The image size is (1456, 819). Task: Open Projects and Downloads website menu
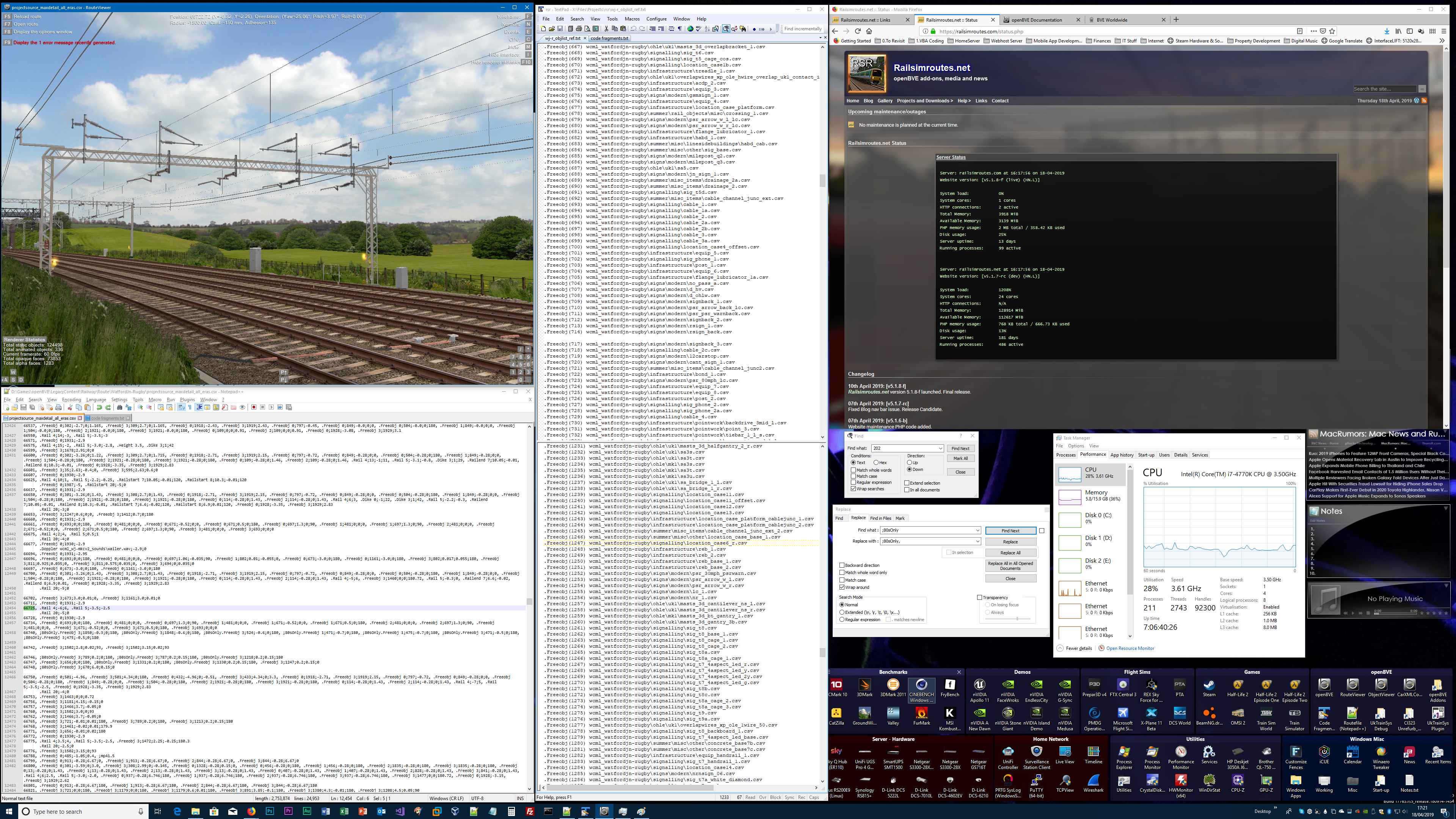click(925, 100)
